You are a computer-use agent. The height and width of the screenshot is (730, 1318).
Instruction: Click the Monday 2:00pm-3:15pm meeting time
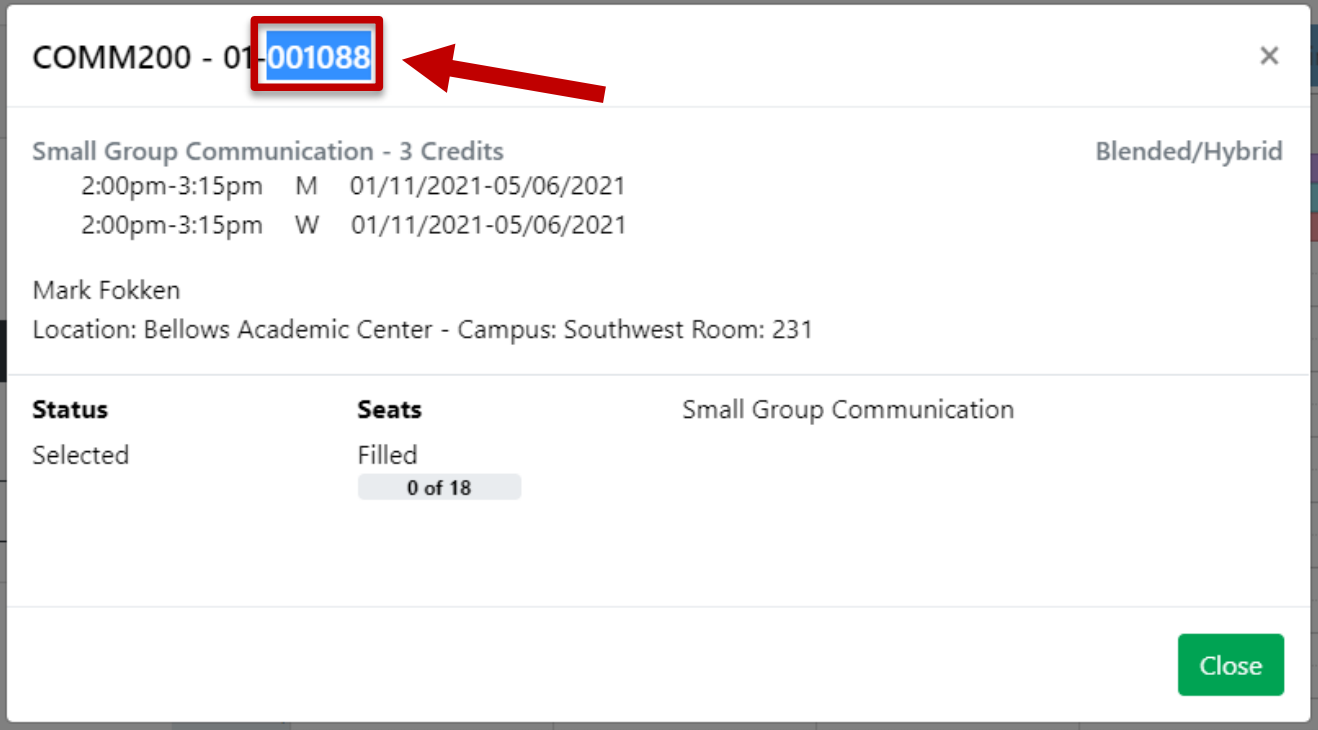click(172, 186)
